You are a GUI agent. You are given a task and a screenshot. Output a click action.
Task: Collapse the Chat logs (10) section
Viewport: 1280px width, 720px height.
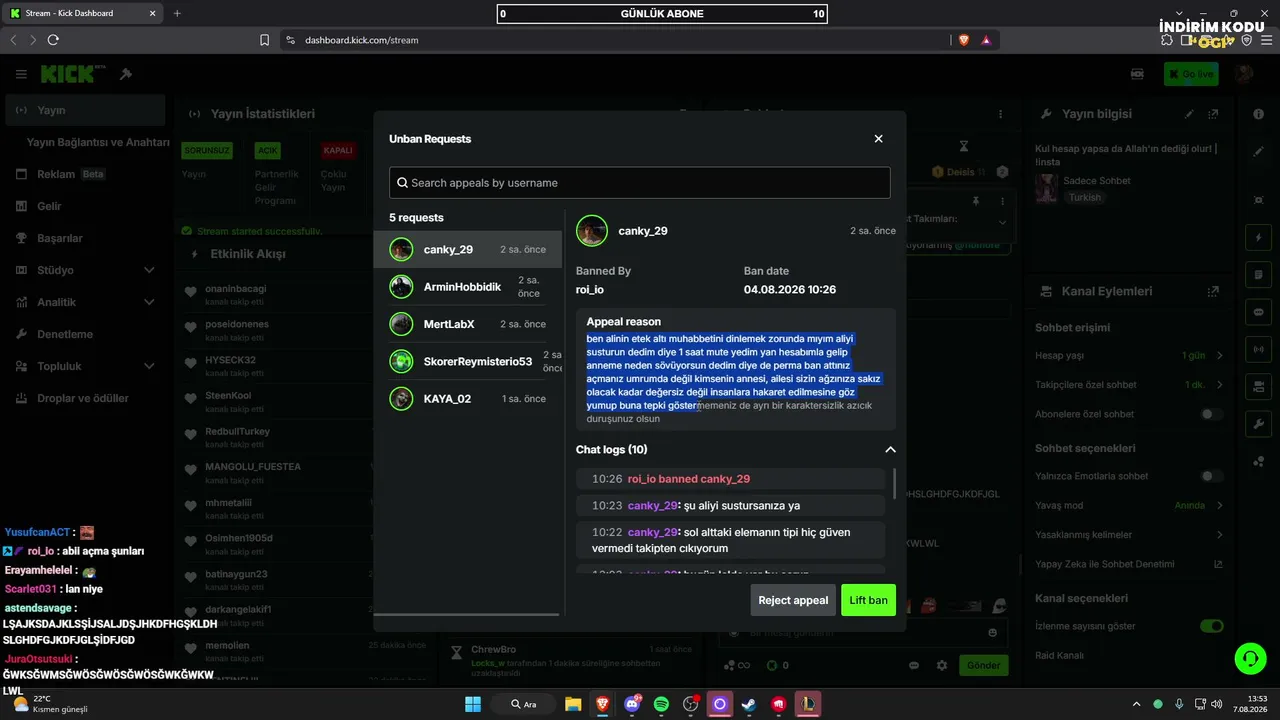890,450
